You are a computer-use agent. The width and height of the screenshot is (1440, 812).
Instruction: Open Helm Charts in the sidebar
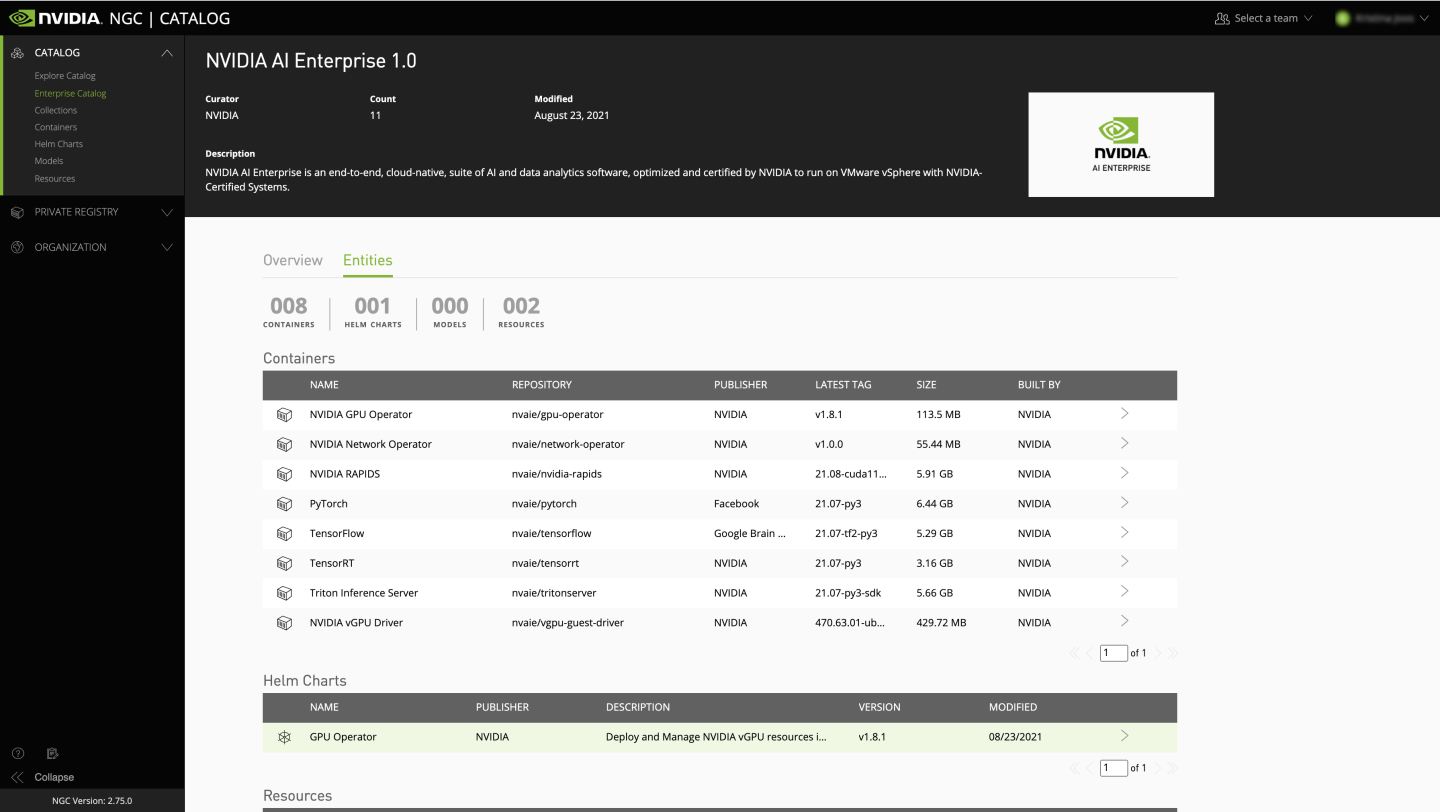58,144
